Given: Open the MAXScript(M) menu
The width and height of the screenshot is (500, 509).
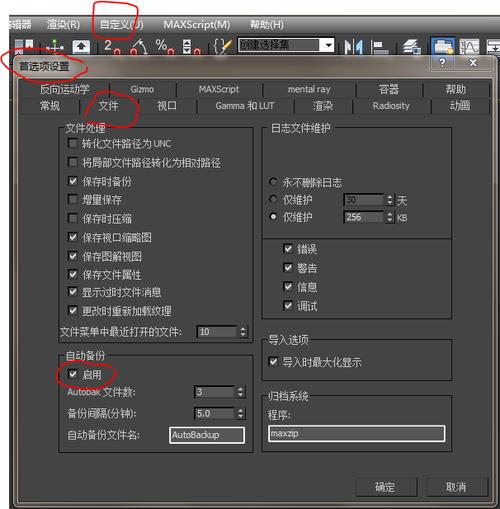Looking at the screenshot, I should tap(197, 25).
